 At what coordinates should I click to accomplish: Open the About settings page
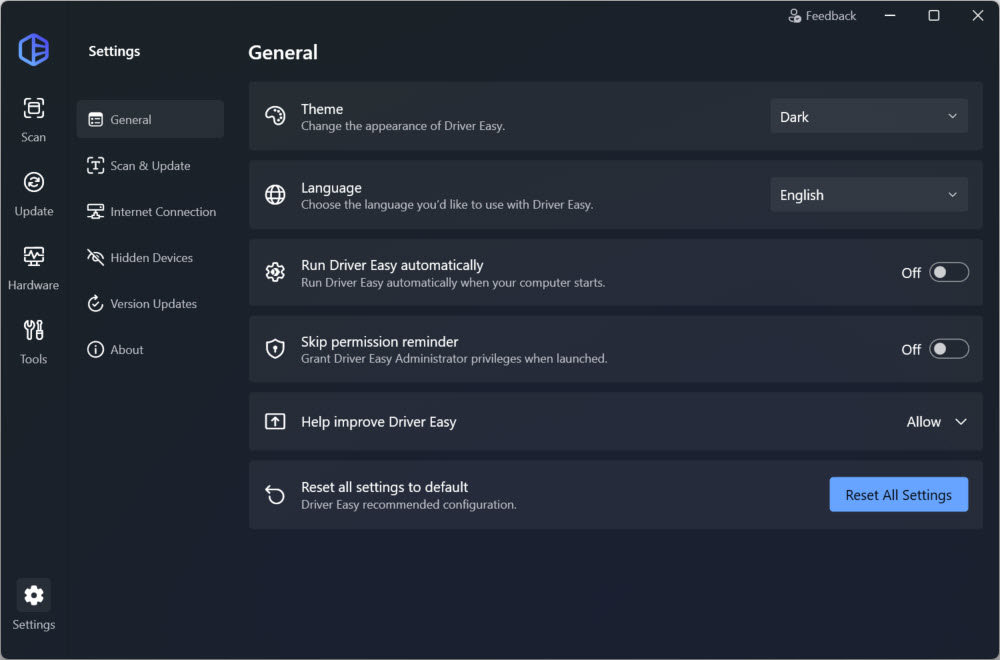[127, 350]
